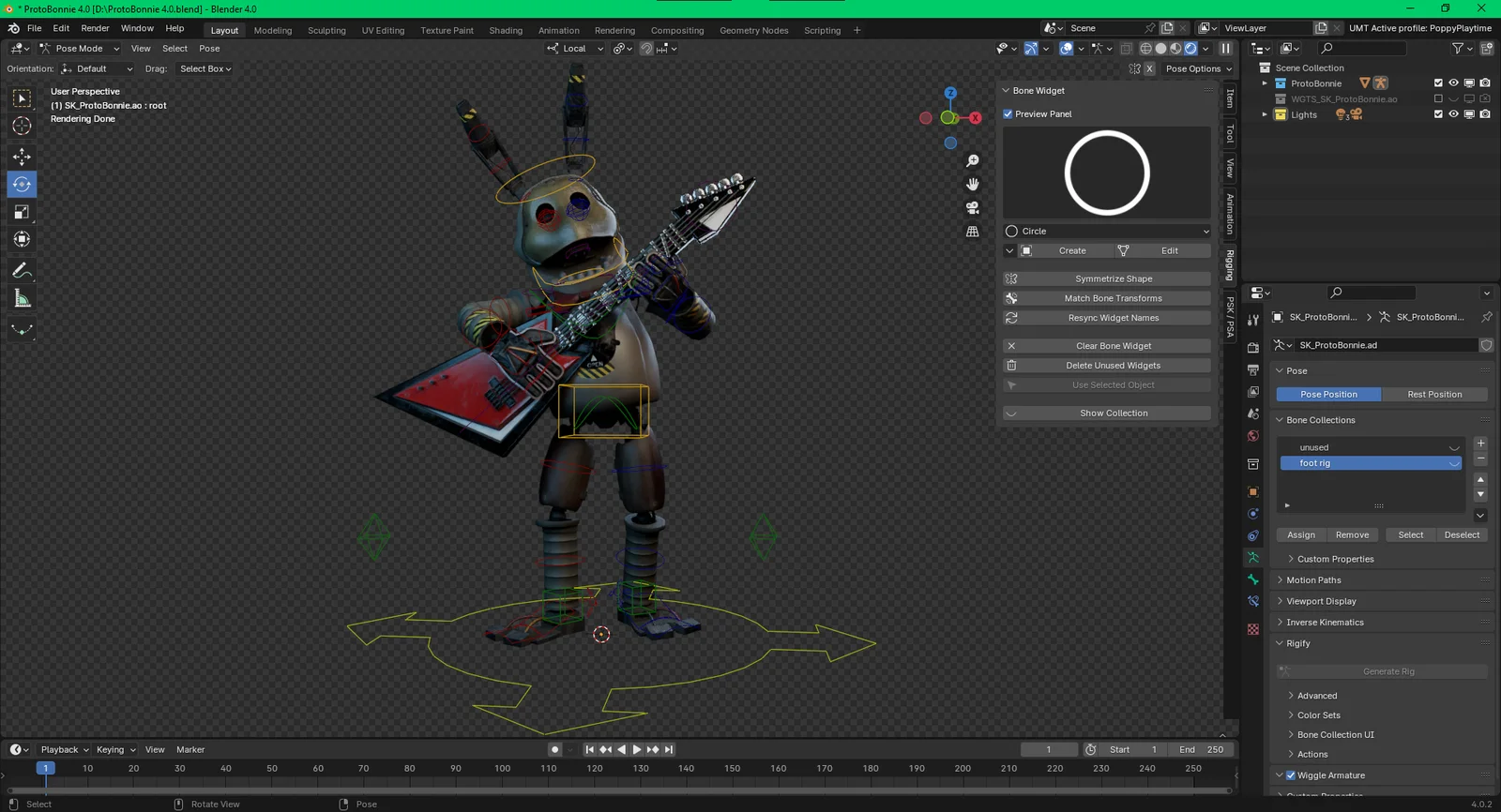Screen dimensions: 1501x812
Task: Click the viewport zoom magnifier icon
Action: pos(973,161)
